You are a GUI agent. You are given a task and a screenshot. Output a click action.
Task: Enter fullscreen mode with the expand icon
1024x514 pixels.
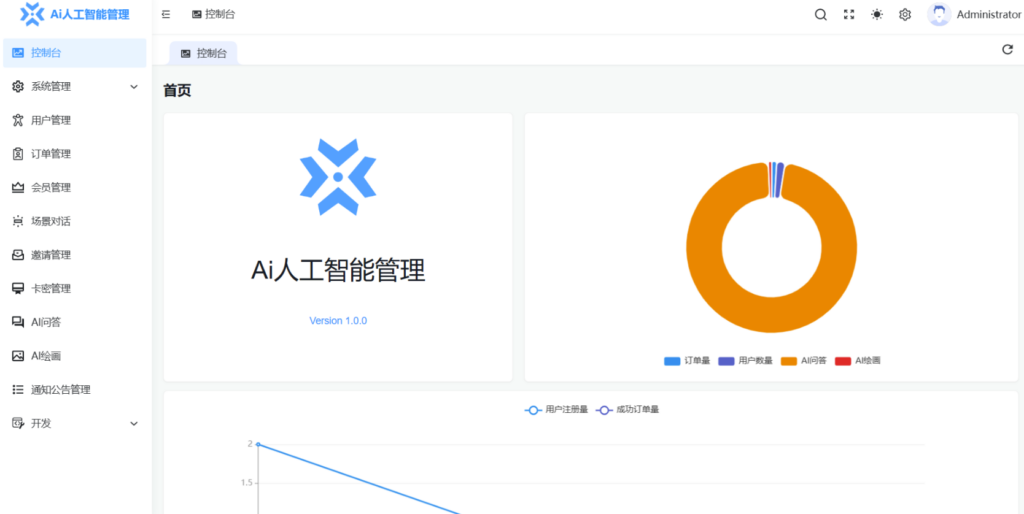pos(849,14)
